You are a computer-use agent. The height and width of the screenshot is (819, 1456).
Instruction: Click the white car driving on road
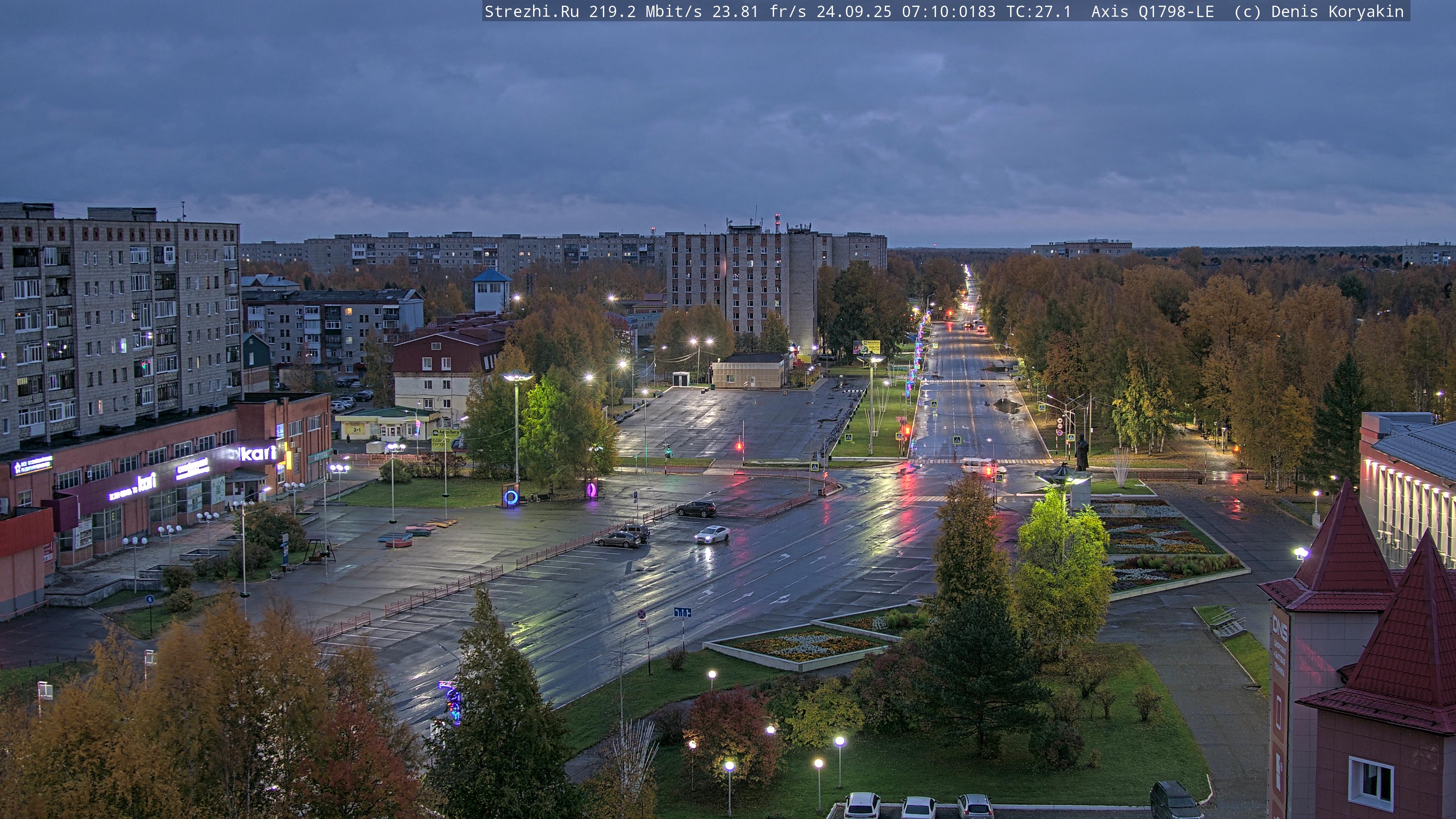tap(712, 534)
